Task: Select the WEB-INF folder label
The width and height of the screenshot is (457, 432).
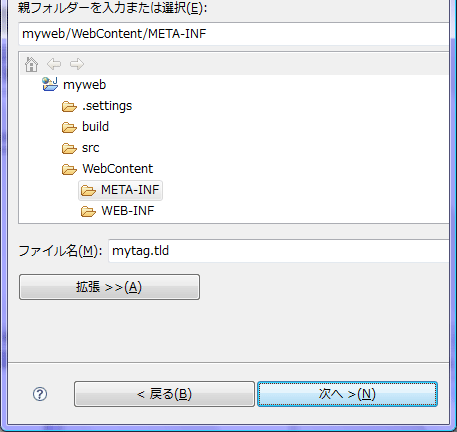Action: point(128,211)
